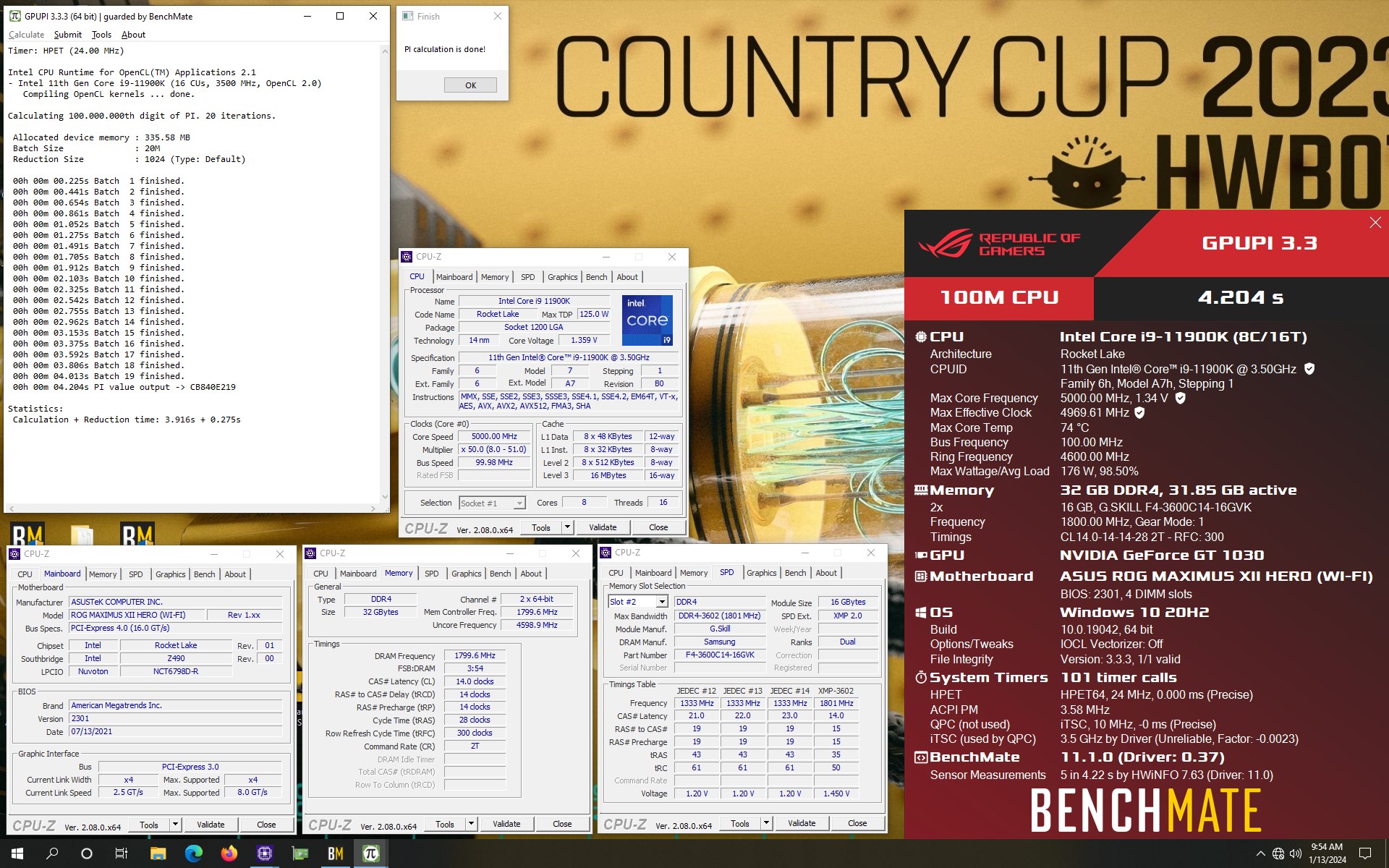Click CPUID verified shield icon in BenchMate

tap(1309, 369)
